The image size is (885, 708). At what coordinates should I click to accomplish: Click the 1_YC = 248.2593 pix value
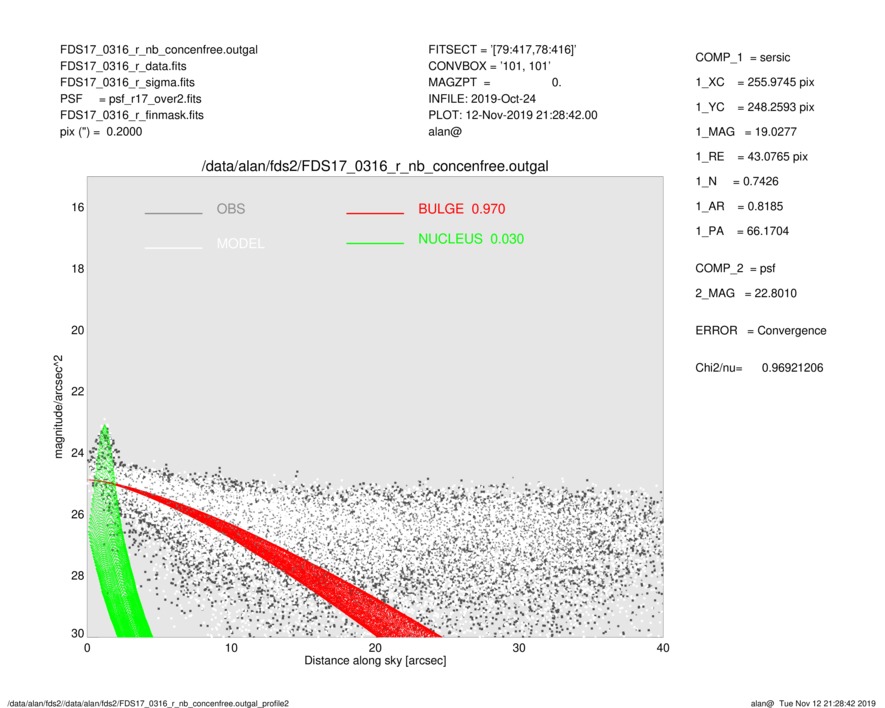(x=755, y=107)
